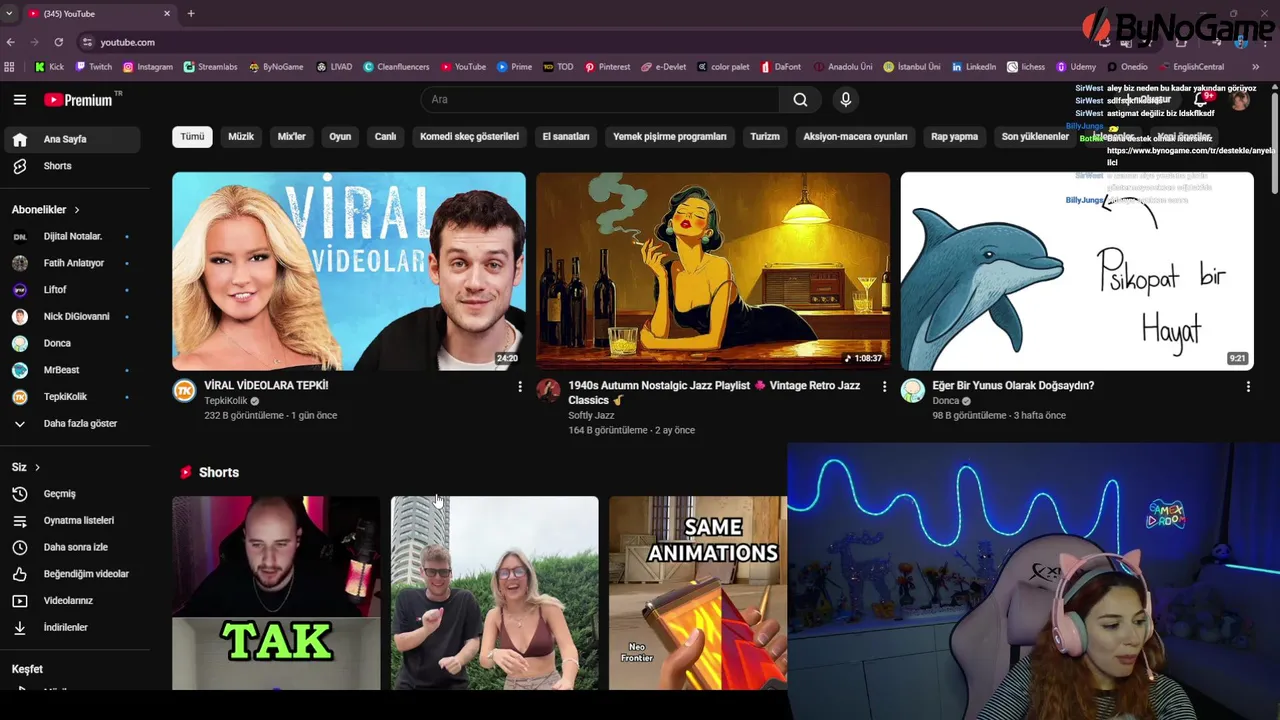Open Fatih Anlatıyor subscription
1280x720 pixels.
[72, 263]
